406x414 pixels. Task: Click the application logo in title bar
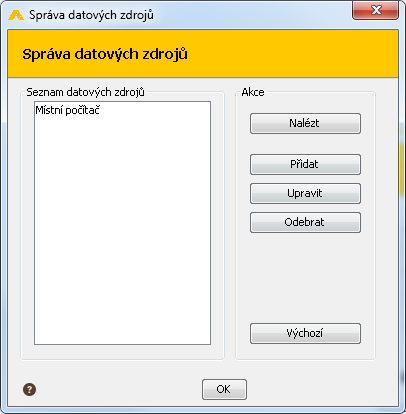16,15
